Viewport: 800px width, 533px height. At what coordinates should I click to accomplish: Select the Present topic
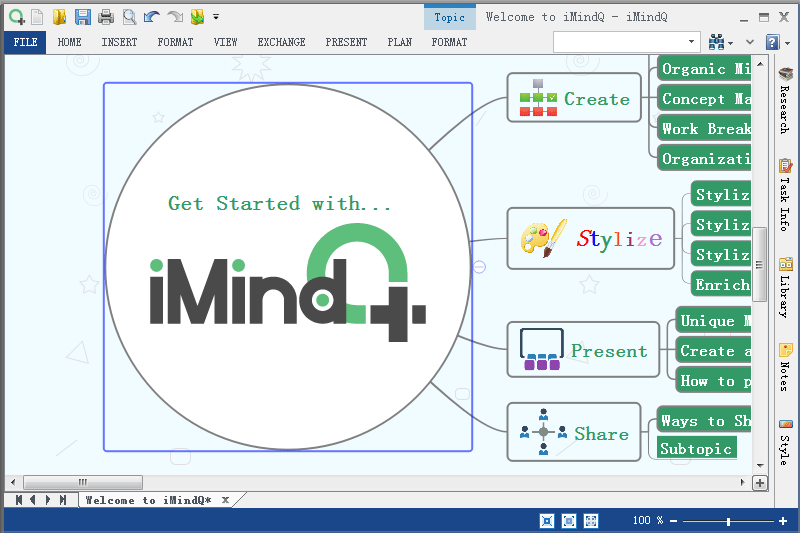click(583, 349)
